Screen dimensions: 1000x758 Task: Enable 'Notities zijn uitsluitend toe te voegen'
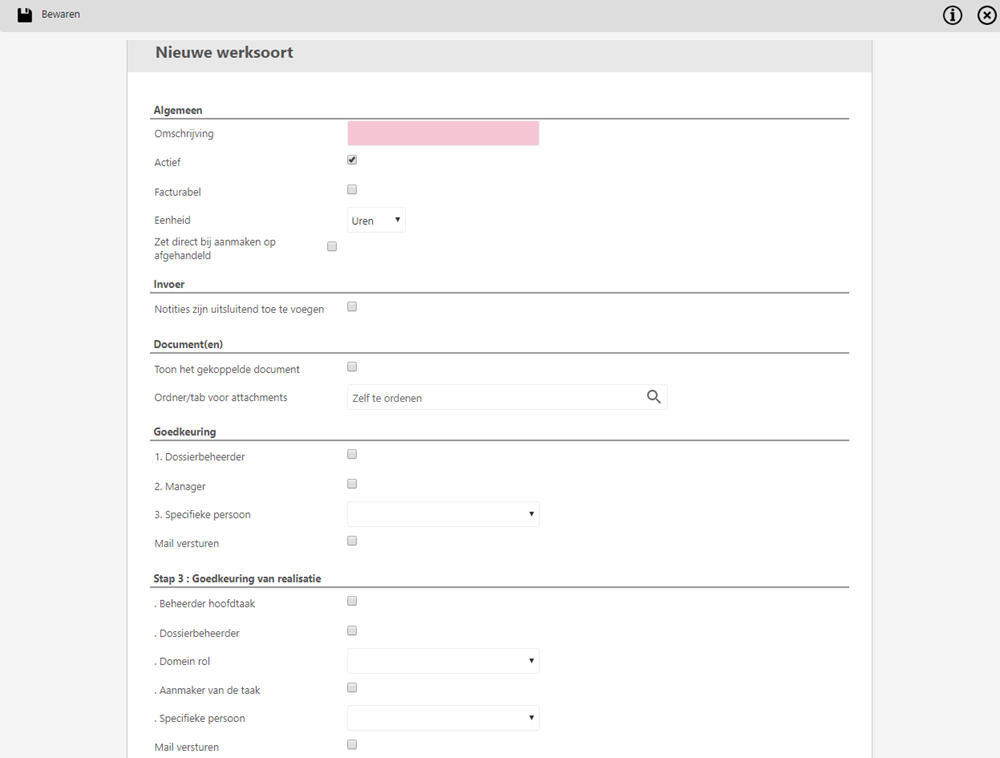point(352,307)
